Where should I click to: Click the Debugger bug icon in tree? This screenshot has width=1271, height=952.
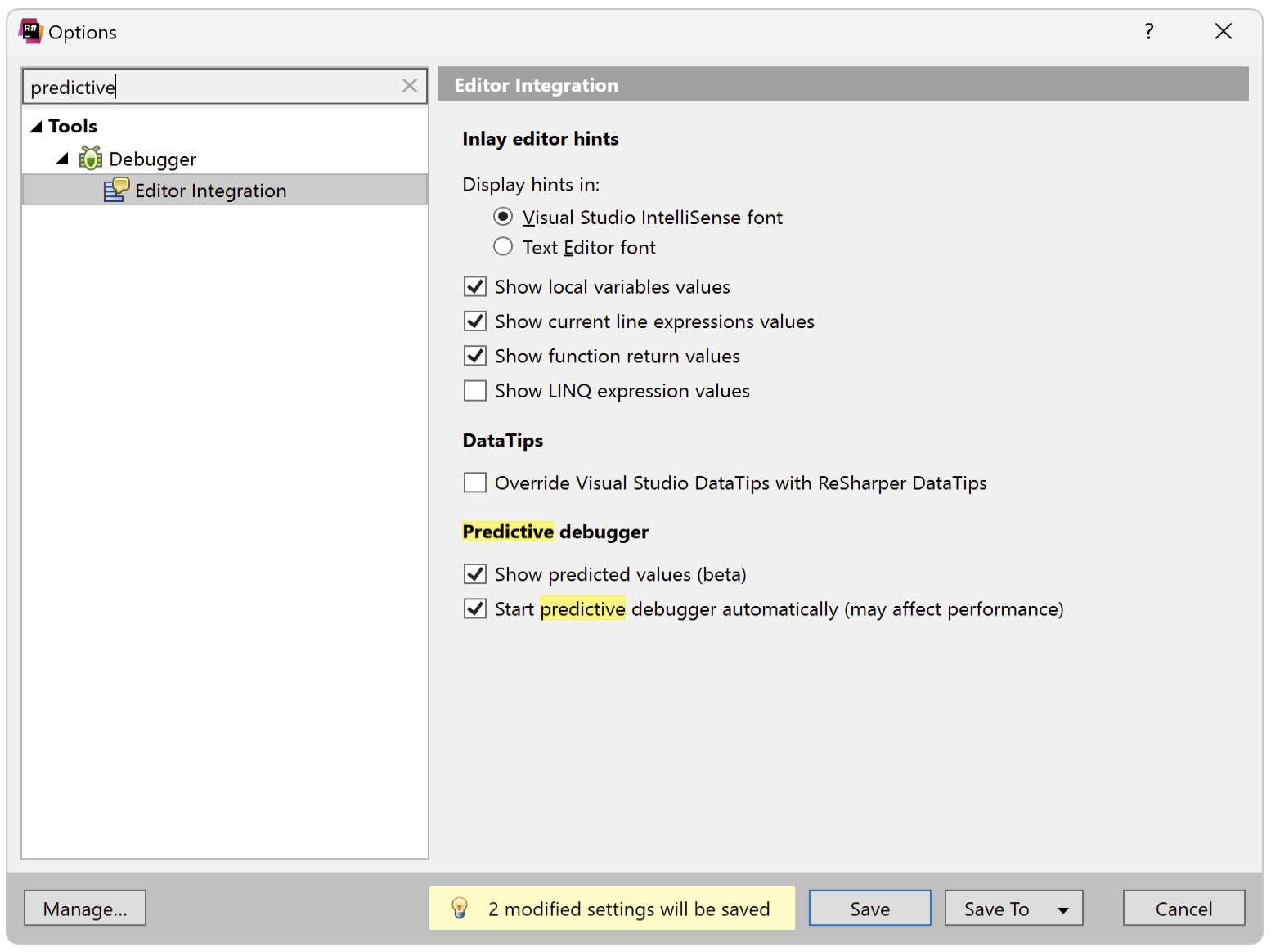coord(91,158)
